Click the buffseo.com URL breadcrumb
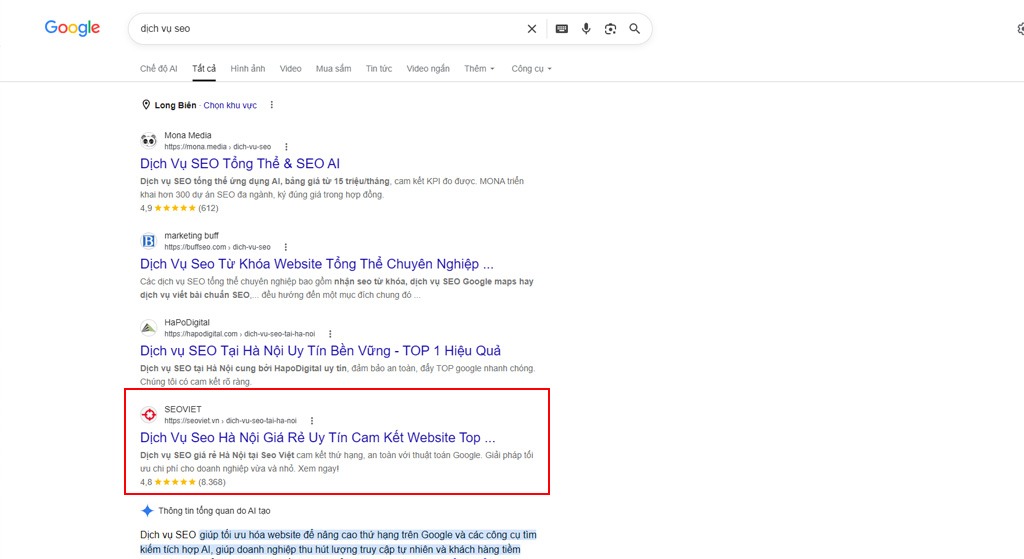 [x=217, y=248]
